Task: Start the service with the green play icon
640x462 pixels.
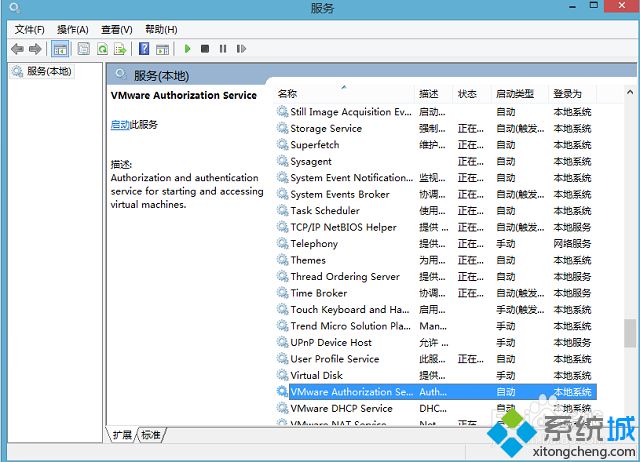Action: pos(187,49)
